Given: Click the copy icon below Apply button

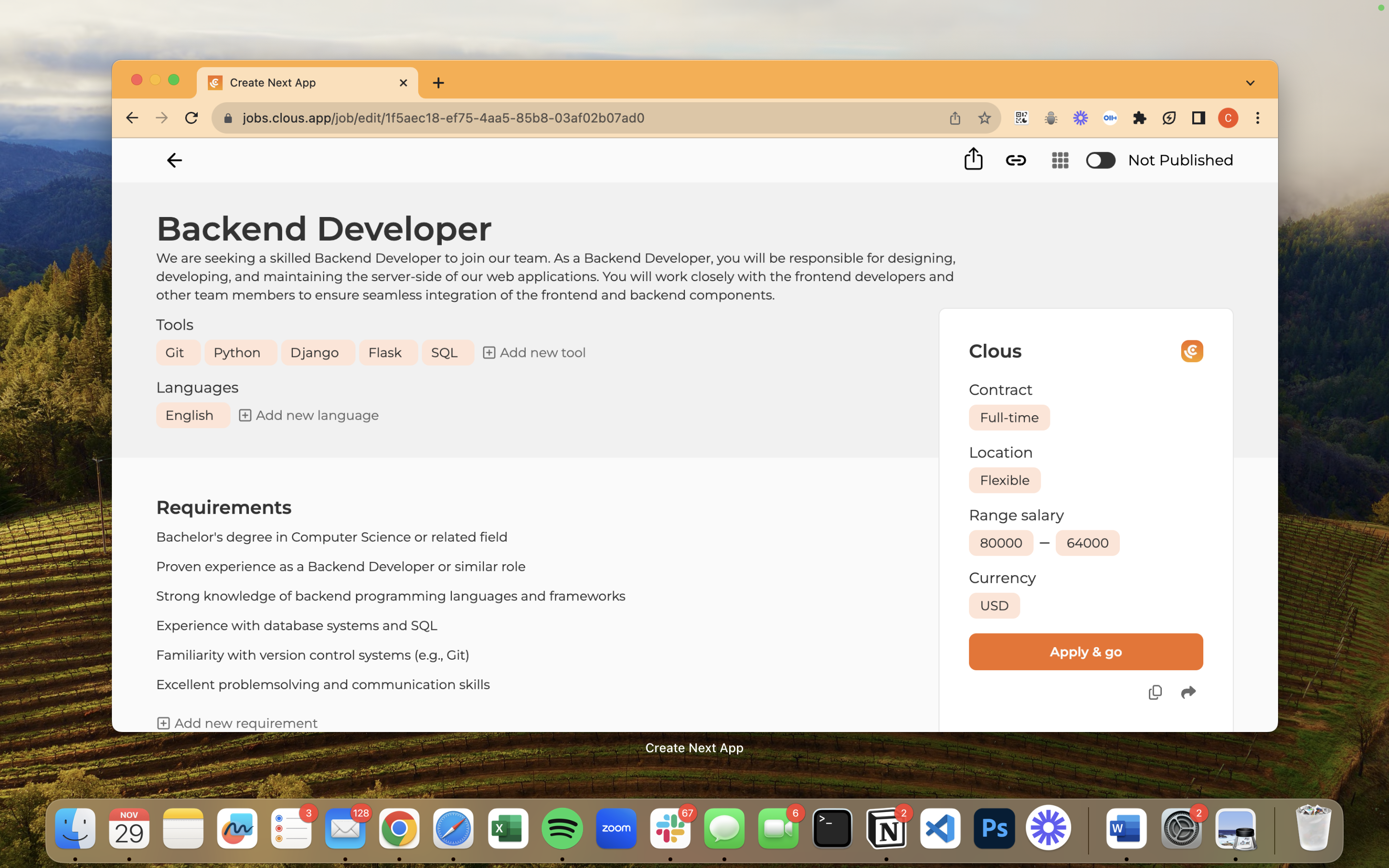Looking at the screenshot, I should 1155,692.
